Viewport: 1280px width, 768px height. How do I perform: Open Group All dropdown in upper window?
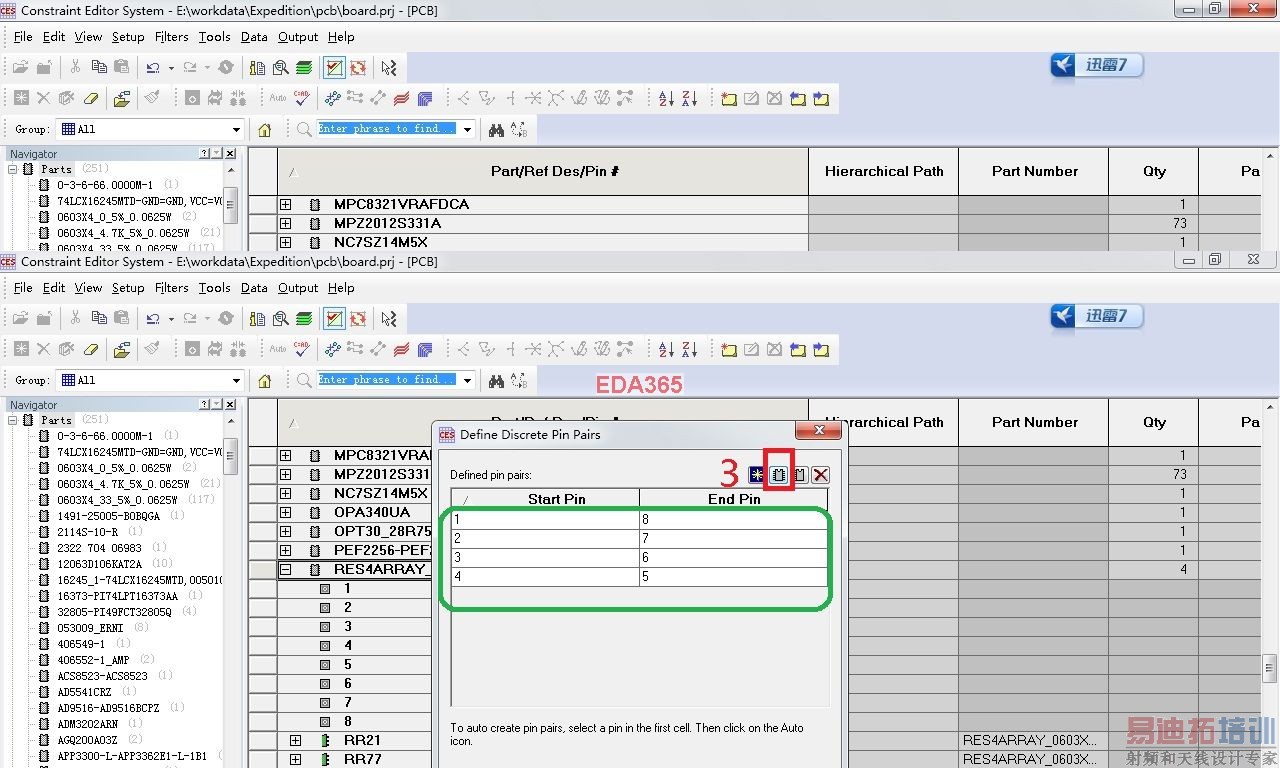pos(236,129)
